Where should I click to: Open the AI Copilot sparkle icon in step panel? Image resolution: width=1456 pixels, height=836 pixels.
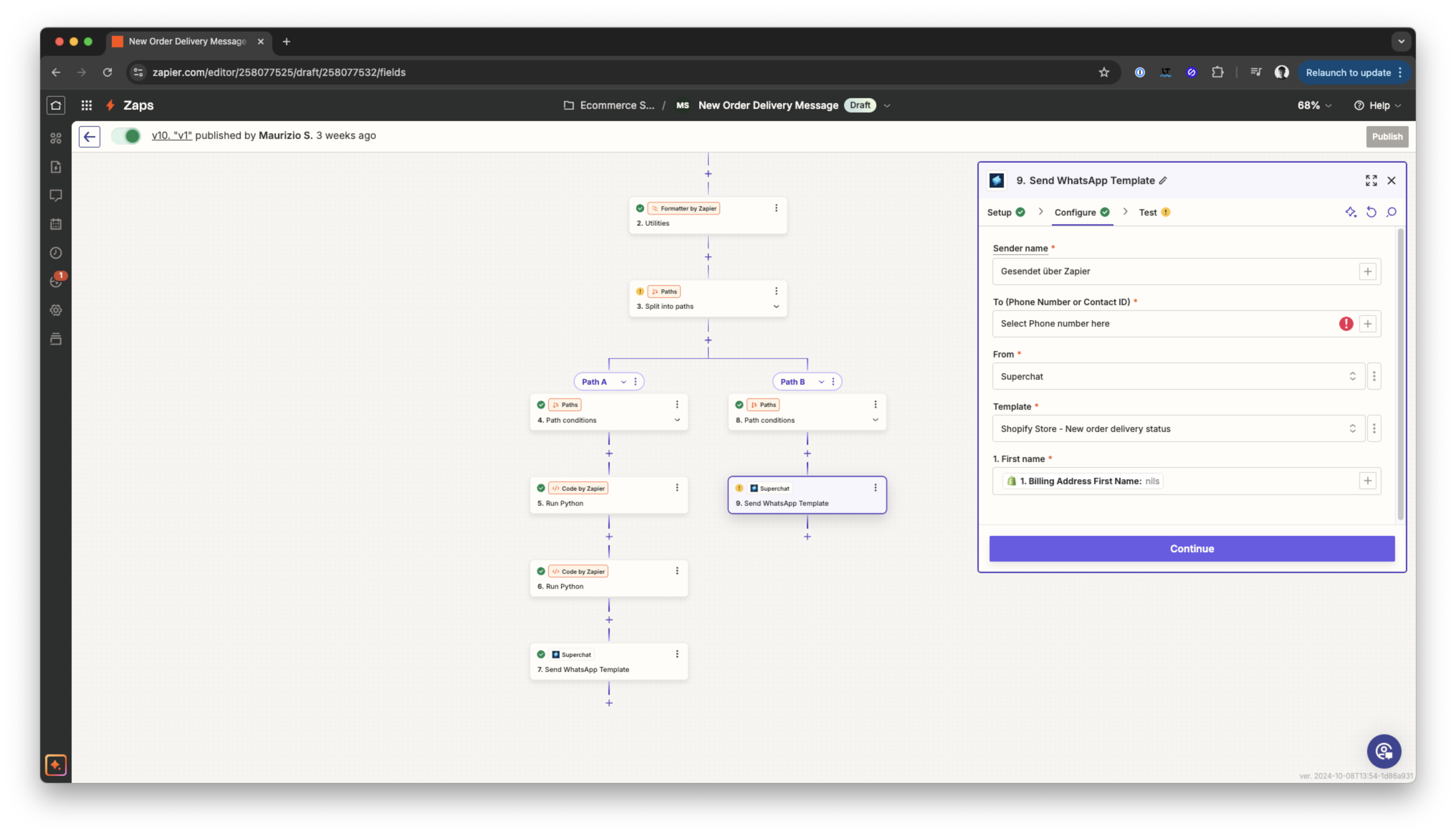point(1351,212)
